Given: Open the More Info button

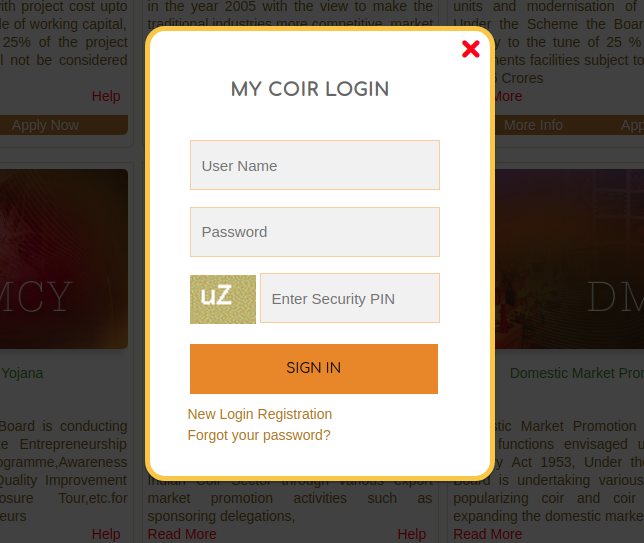Looking at the screenshot, I should [533, 125].
